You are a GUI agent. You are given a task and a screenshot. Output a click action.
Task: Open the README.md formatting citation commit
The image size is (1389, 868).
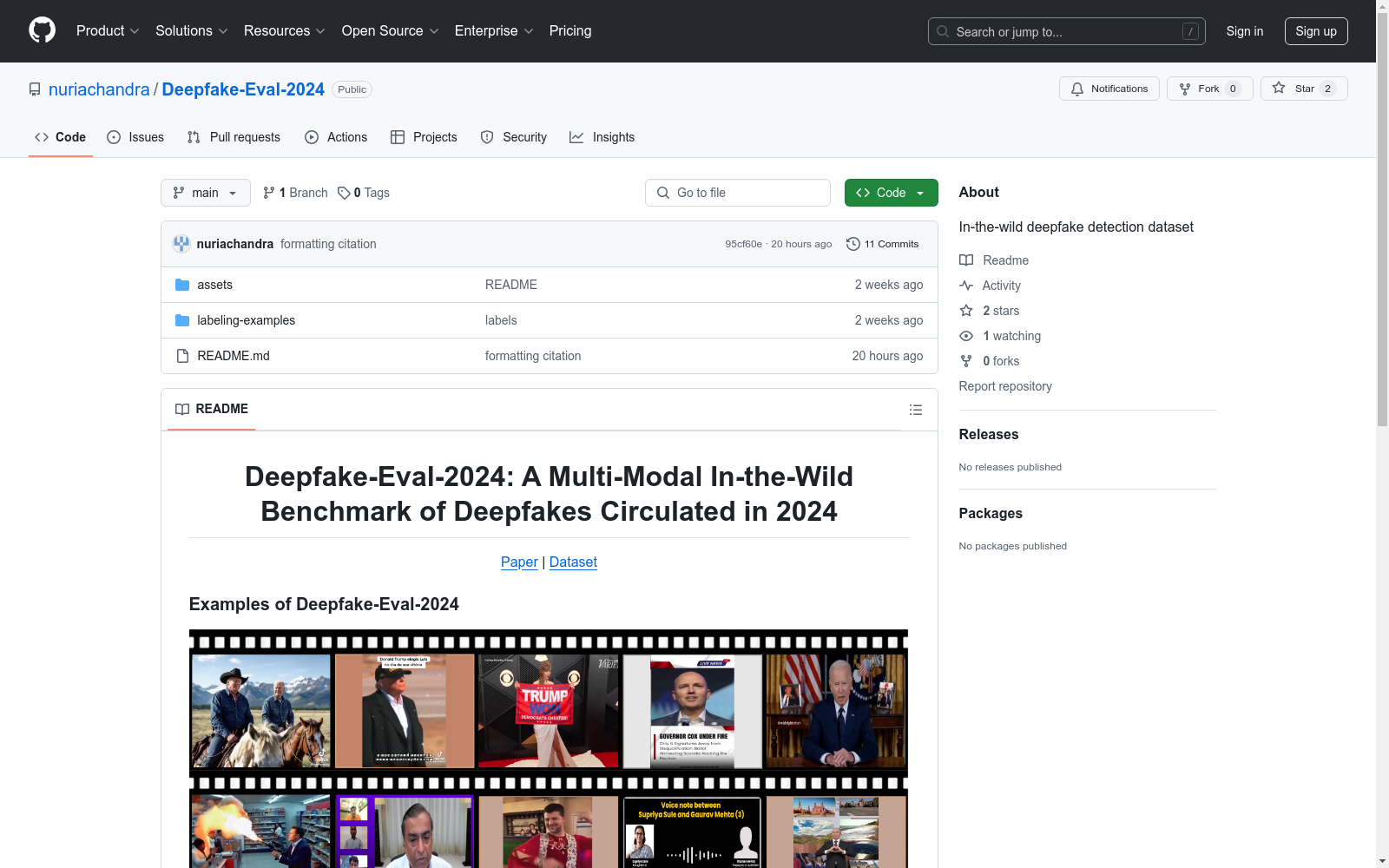533,356
